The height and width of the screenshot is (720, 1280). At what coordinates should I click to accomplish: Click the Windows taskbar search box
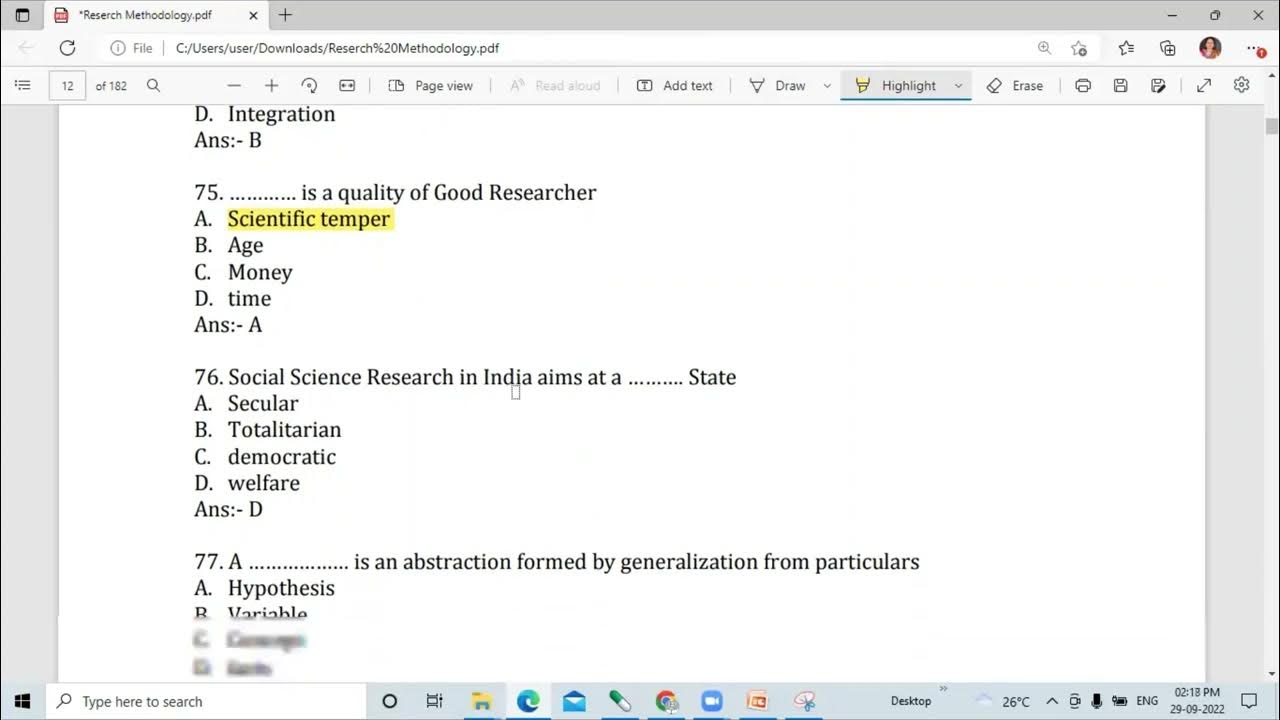207,701
